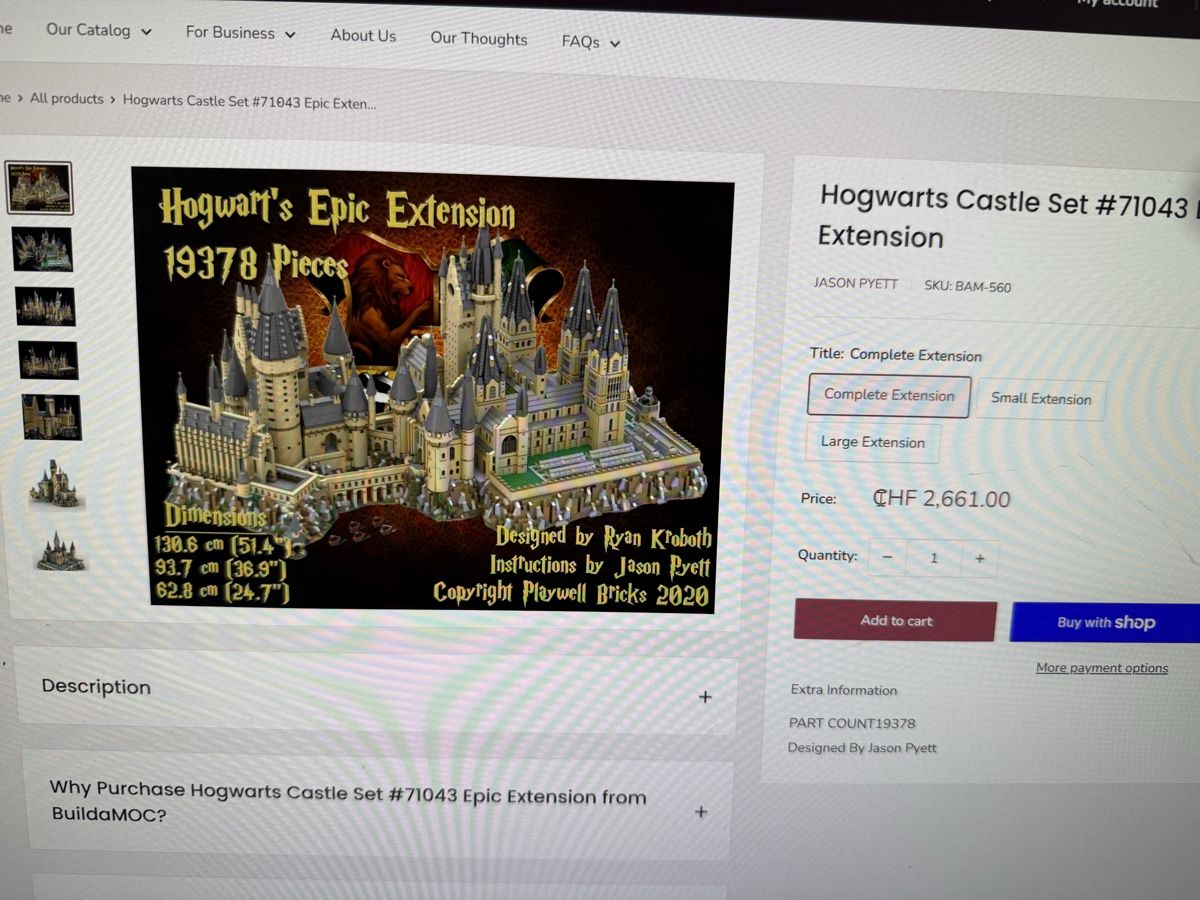Screen dimensions: 1200x900
Task: Click the PART COUNT19378 text
Action: [852, 722]
